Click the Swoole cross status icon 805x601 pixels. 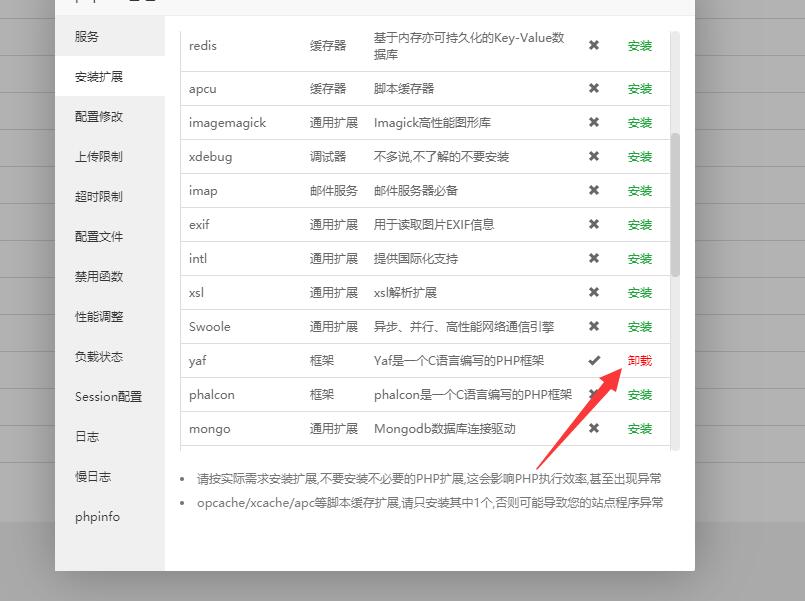tap(594, 326)
